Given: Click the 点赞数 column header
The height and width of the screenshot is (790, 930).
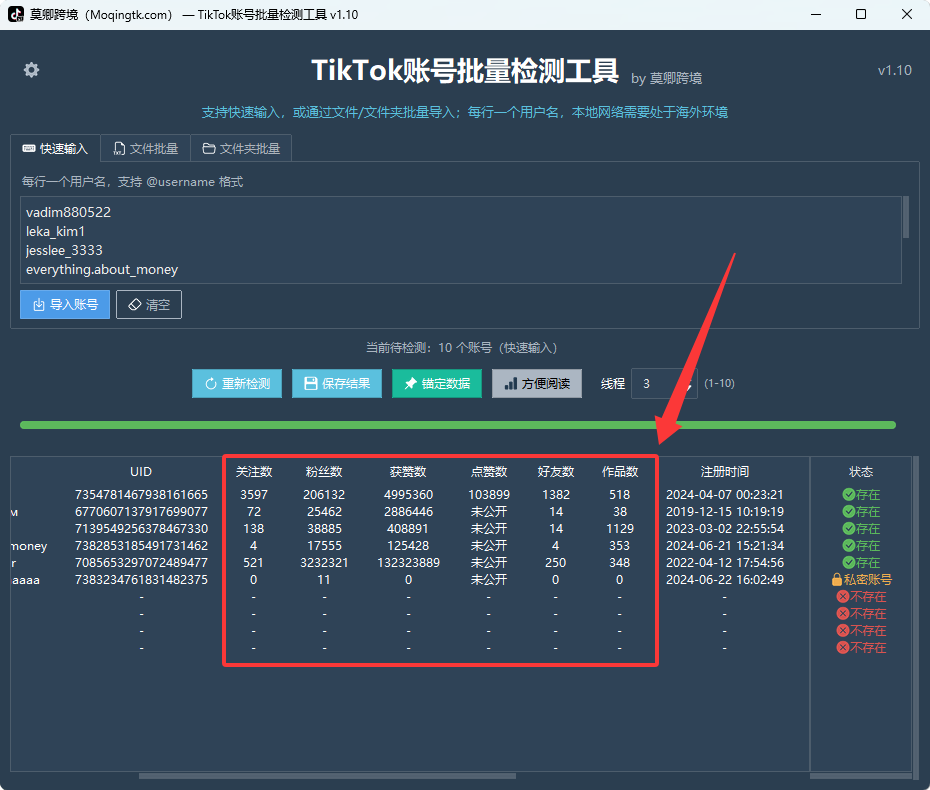Looking at the screenshot, I should [489, 472].
